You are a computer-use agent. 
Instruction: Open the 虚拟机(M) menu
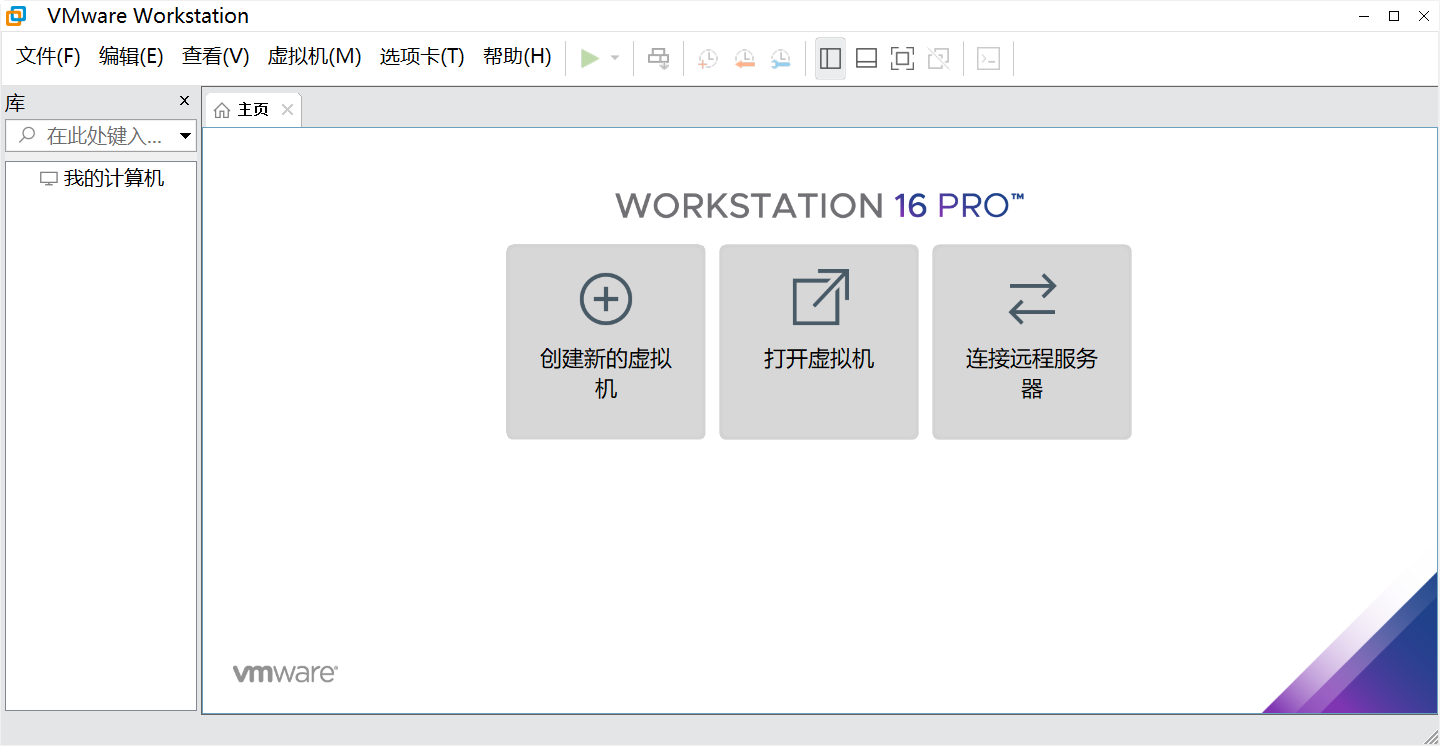(314, 57)
